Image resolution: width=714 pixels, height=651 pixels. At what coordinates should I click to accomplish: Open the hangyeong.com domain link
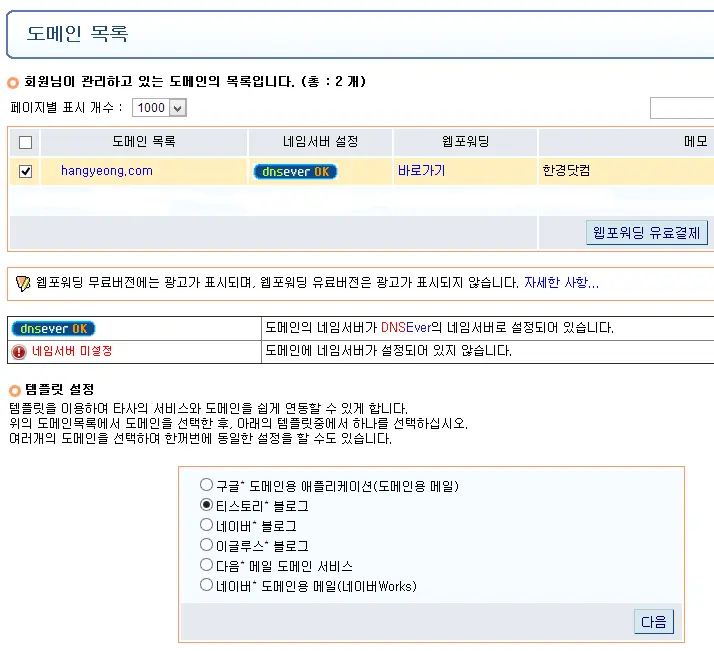coord(107,171)
